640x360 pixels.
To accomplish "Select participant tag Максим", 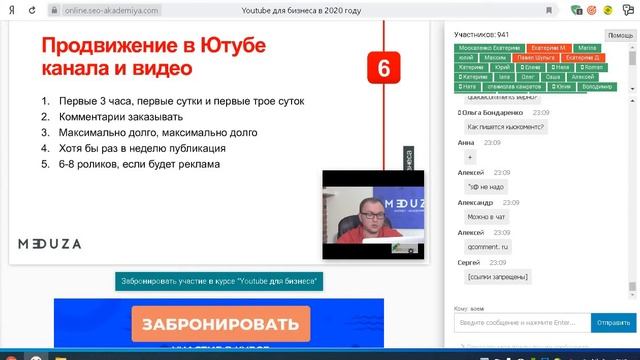I will coord(495,58).
